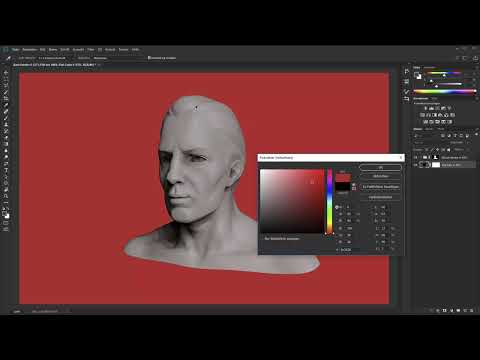Click Zu Farbfeldern hinzufügen button
Viewport: 480px width, 360px height.
pyautogui.click(x=380, y=187)
